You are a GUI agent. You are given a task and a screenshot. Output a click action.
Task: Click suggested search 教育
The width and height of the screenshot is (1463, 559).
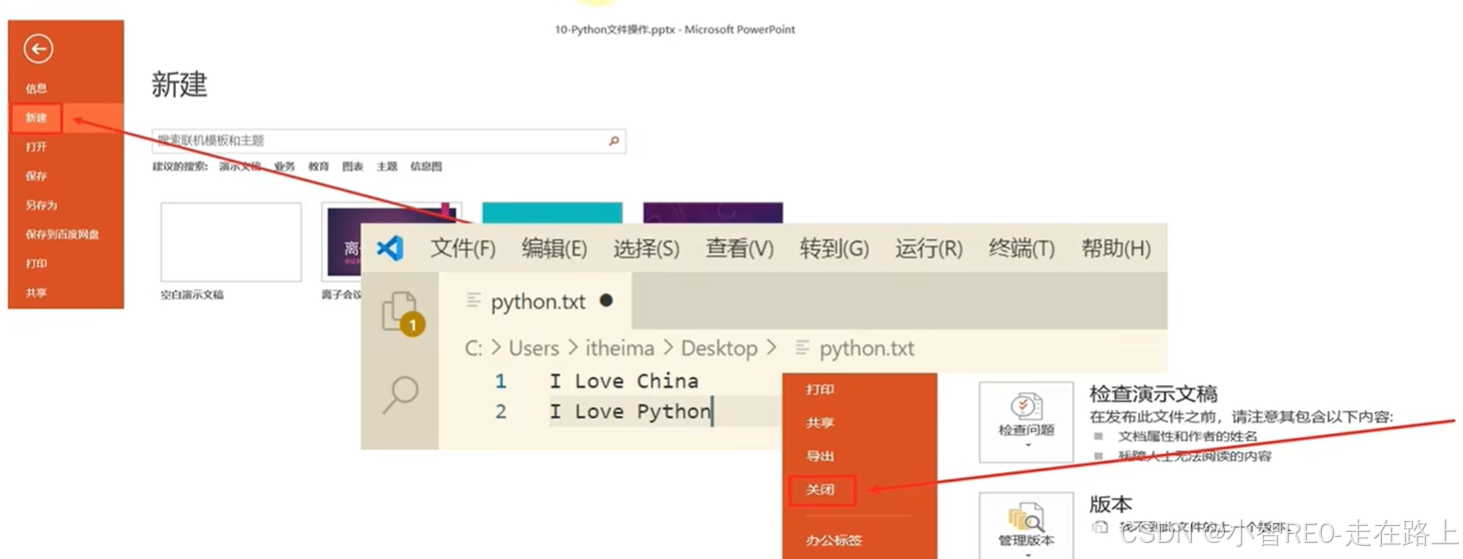point(318,167)
